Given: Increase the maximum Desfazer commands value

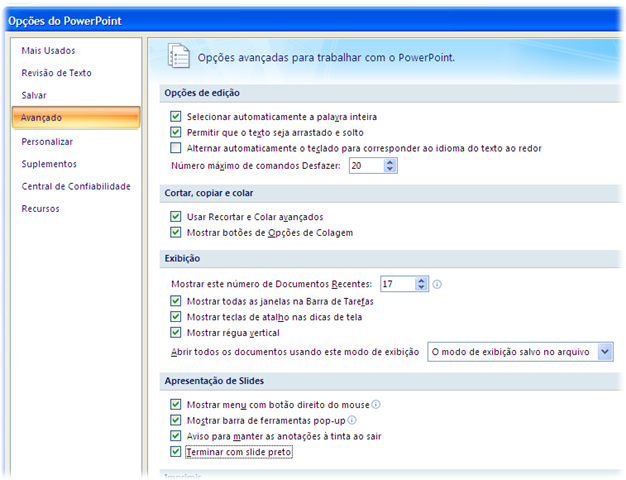Looking at the screenshot, I should pos(390,162).
